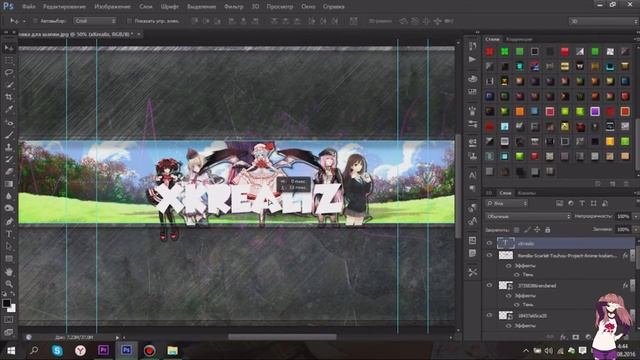Switch to the Channels tab
Screen dimensions: 640x360
(x=527, y=193)
